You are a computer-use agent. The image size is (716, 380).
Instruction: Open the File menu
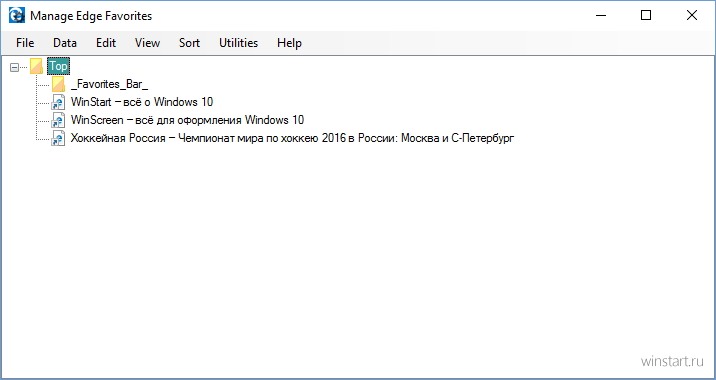[25, 43]
